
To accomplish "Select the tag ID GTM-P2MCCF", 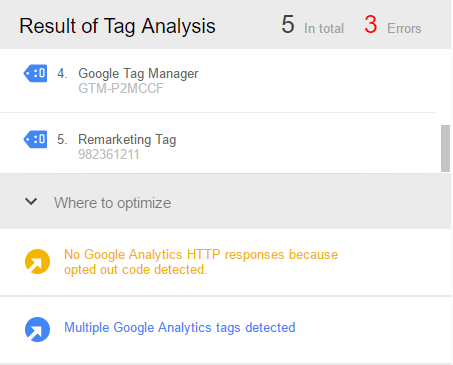I will pyautogui.click(x=121, y=88).
